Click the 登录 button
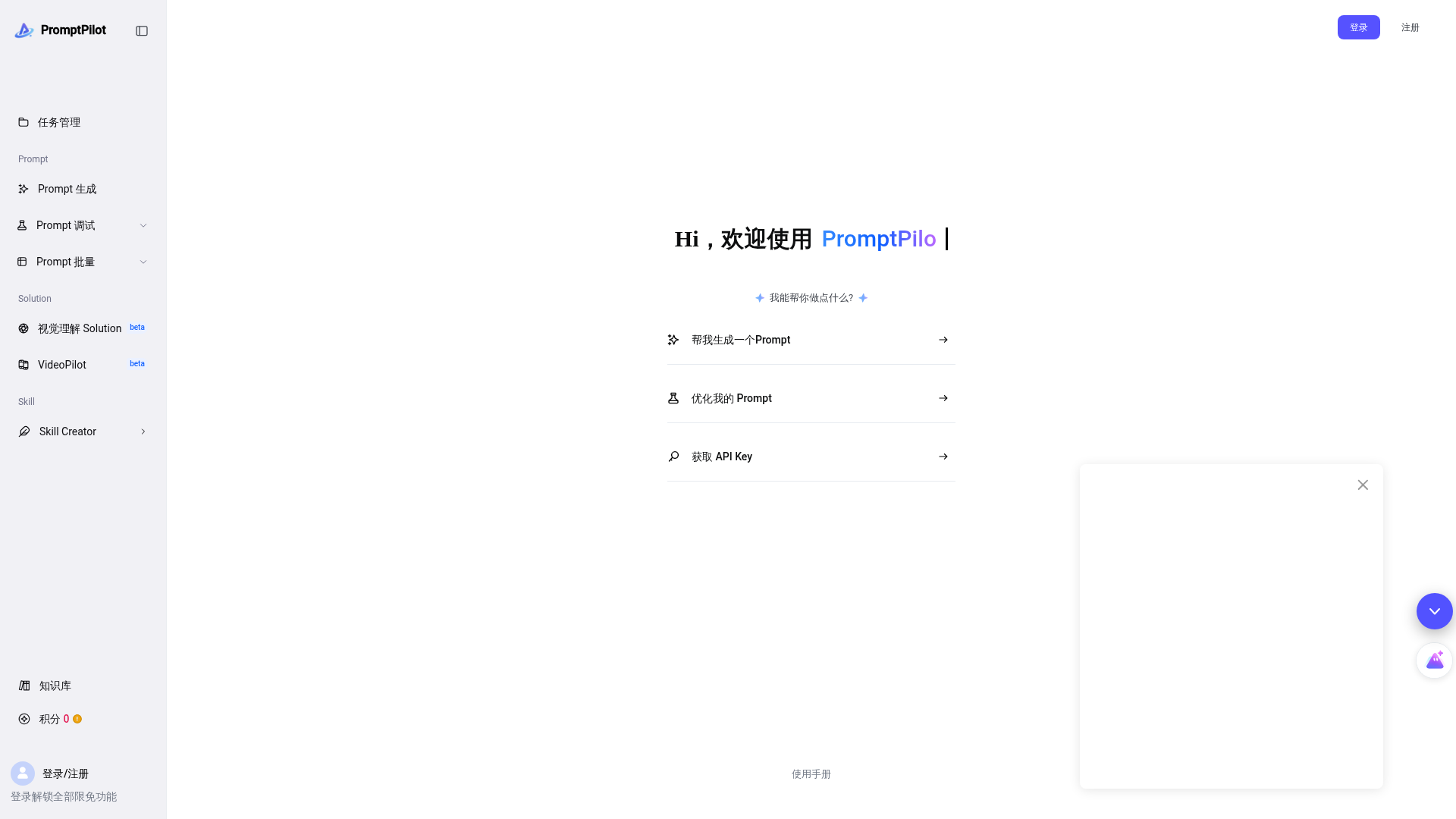Image resolution: width=1456 pixels, height=819 pixels. (1359, 27)
